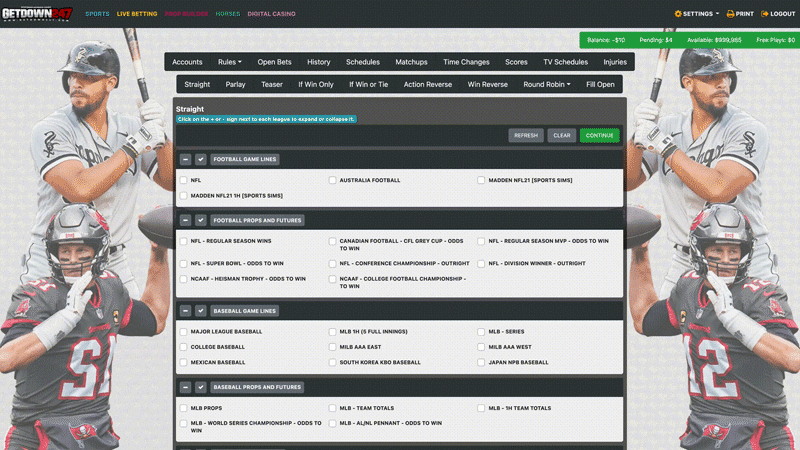Open Live Betting section

coord(137,14)
